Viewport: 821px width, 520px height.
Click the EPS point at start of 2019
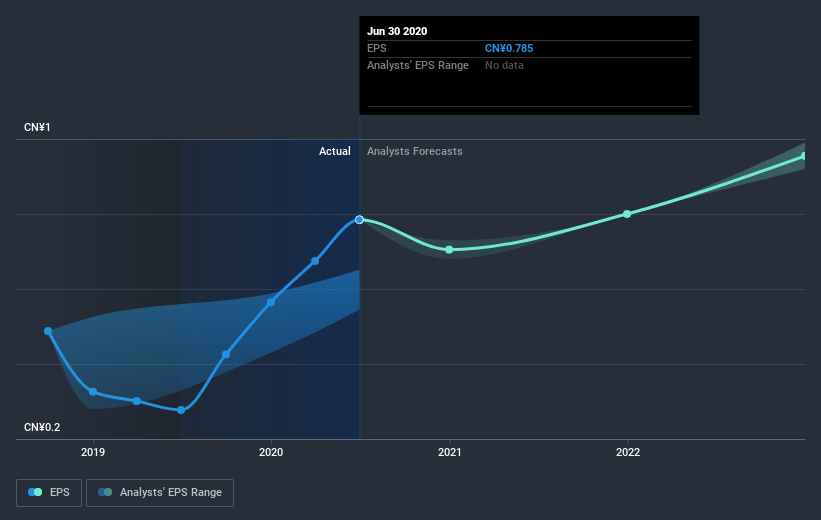93,392
